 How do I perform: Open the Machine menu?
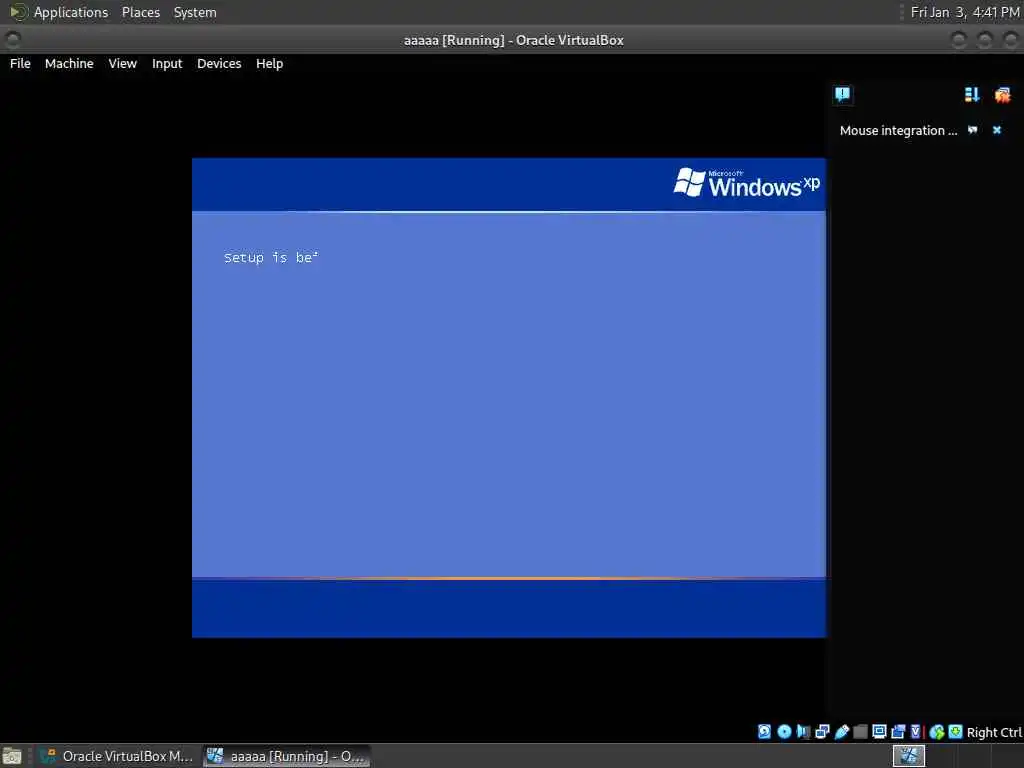click(69, 63)
